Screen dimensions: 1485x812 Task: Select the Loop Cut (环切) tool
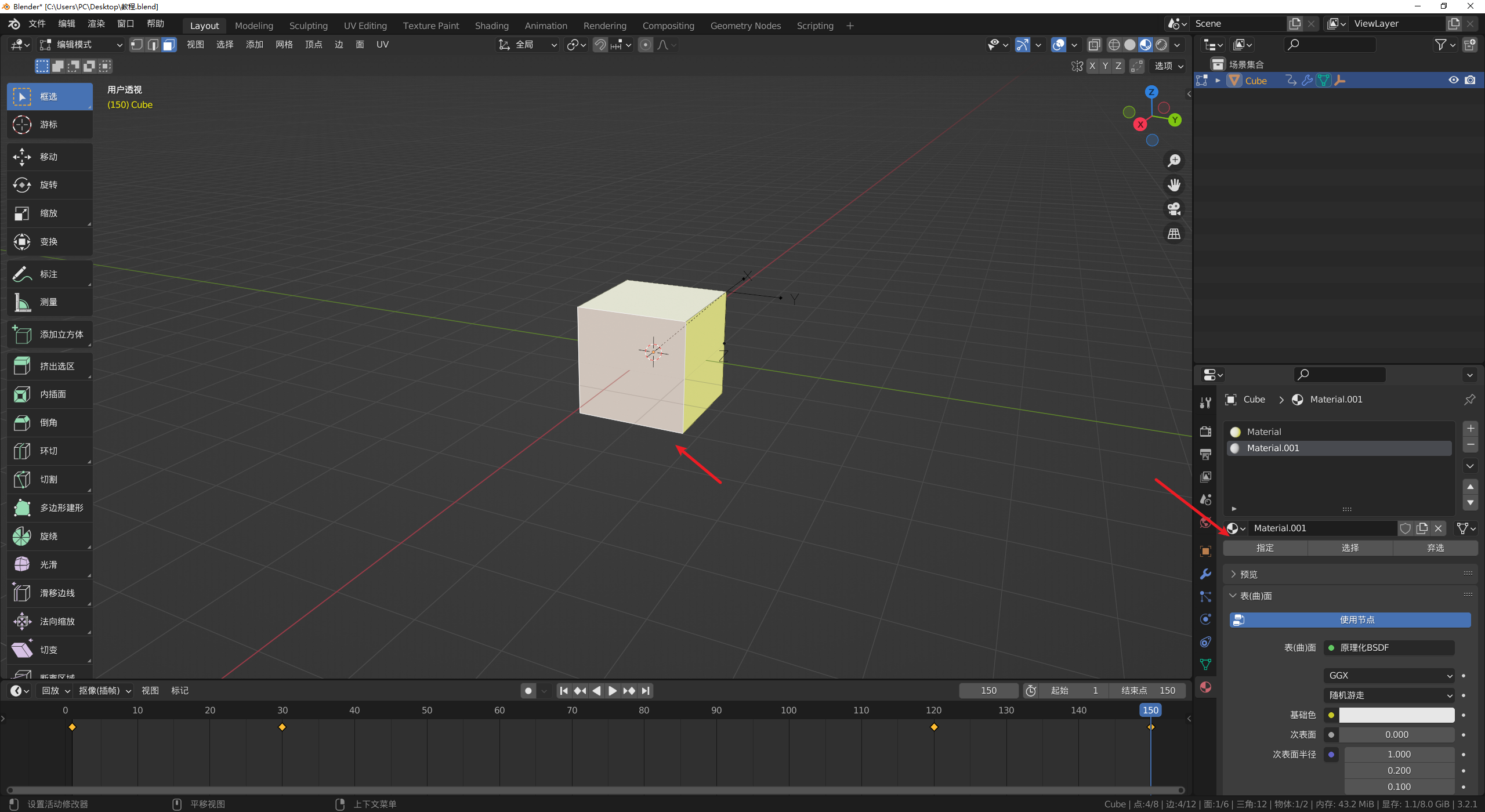(x=49, y=451)
